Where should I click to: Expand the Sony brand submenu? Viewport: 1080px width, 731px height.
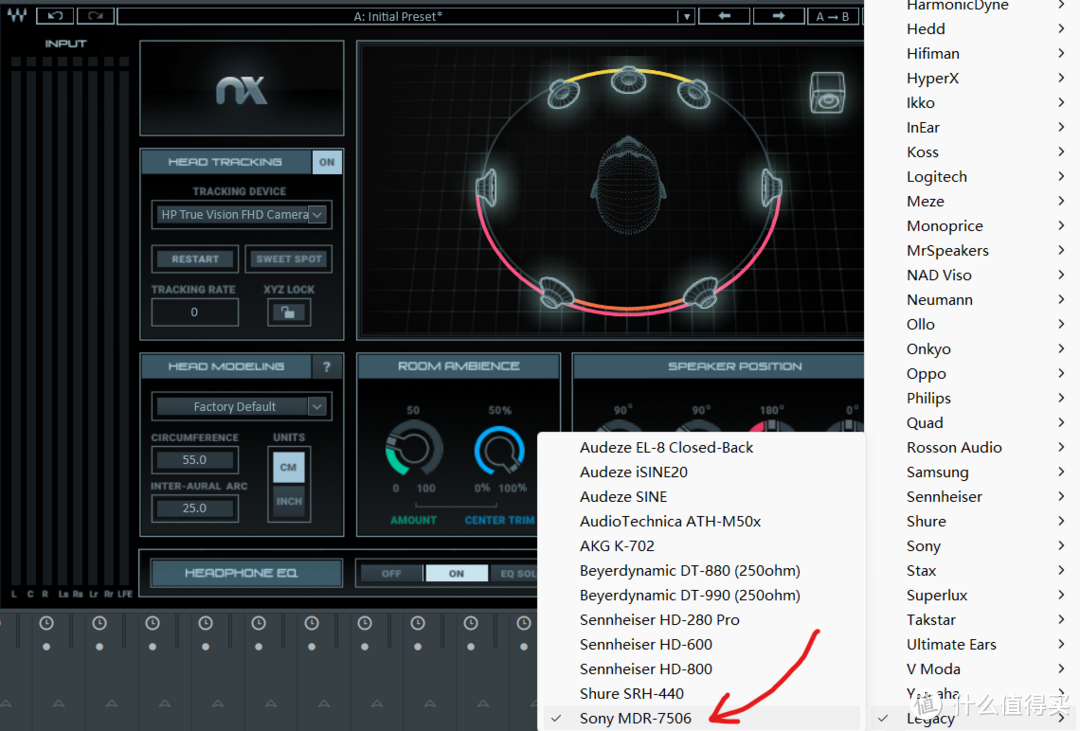[974, 546]
